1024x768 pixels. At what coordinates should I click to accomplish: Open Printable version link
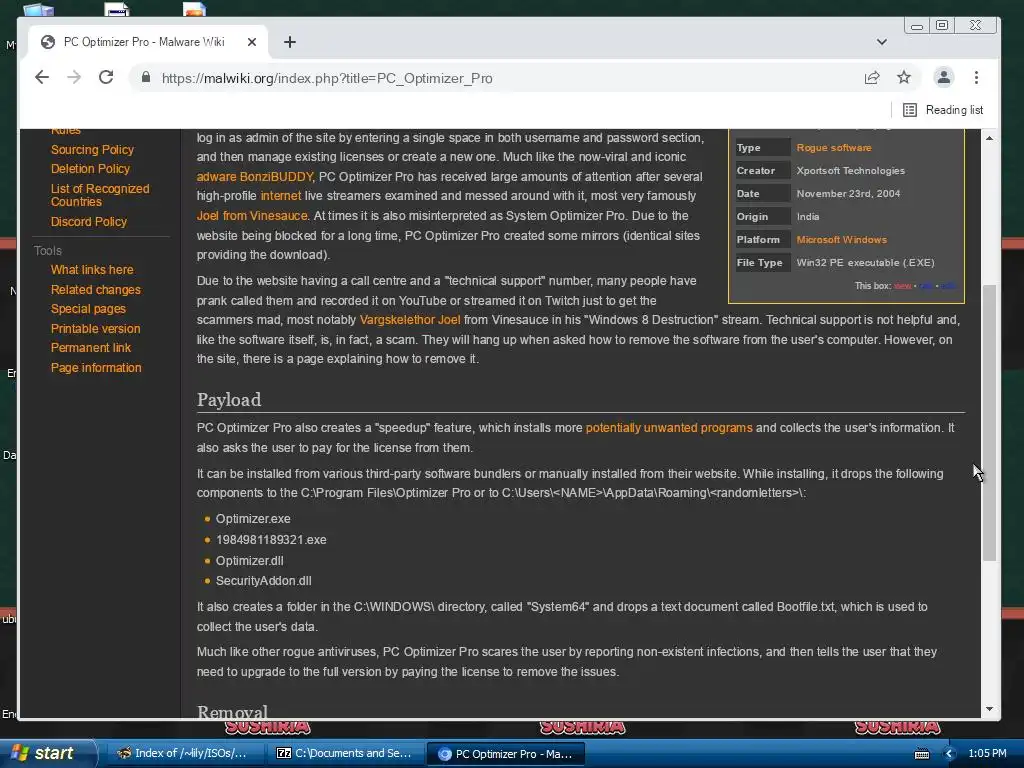(x=95, y=328)
